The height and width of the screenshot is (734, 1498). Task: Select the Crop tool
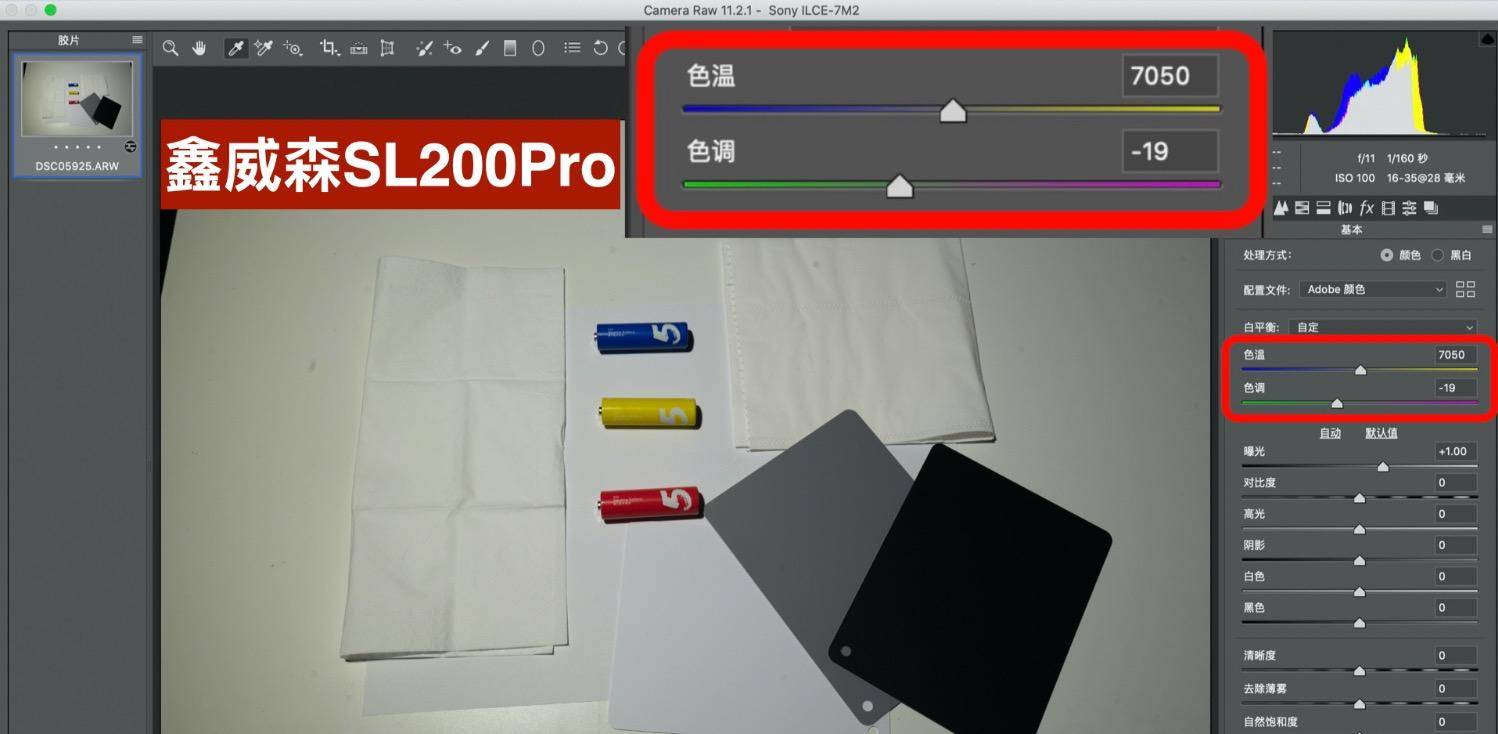(329, 48)
